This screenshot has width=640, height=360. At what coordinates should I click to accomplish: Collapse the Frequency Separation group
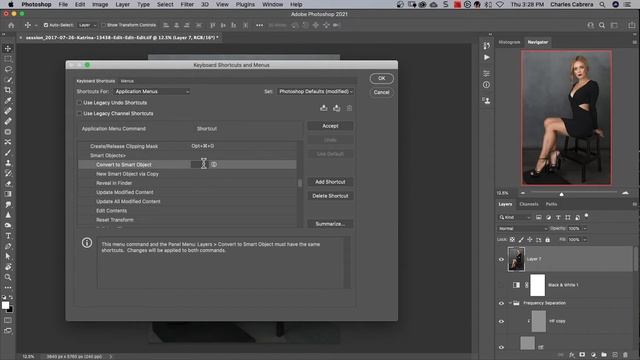[x=510, y=303]
